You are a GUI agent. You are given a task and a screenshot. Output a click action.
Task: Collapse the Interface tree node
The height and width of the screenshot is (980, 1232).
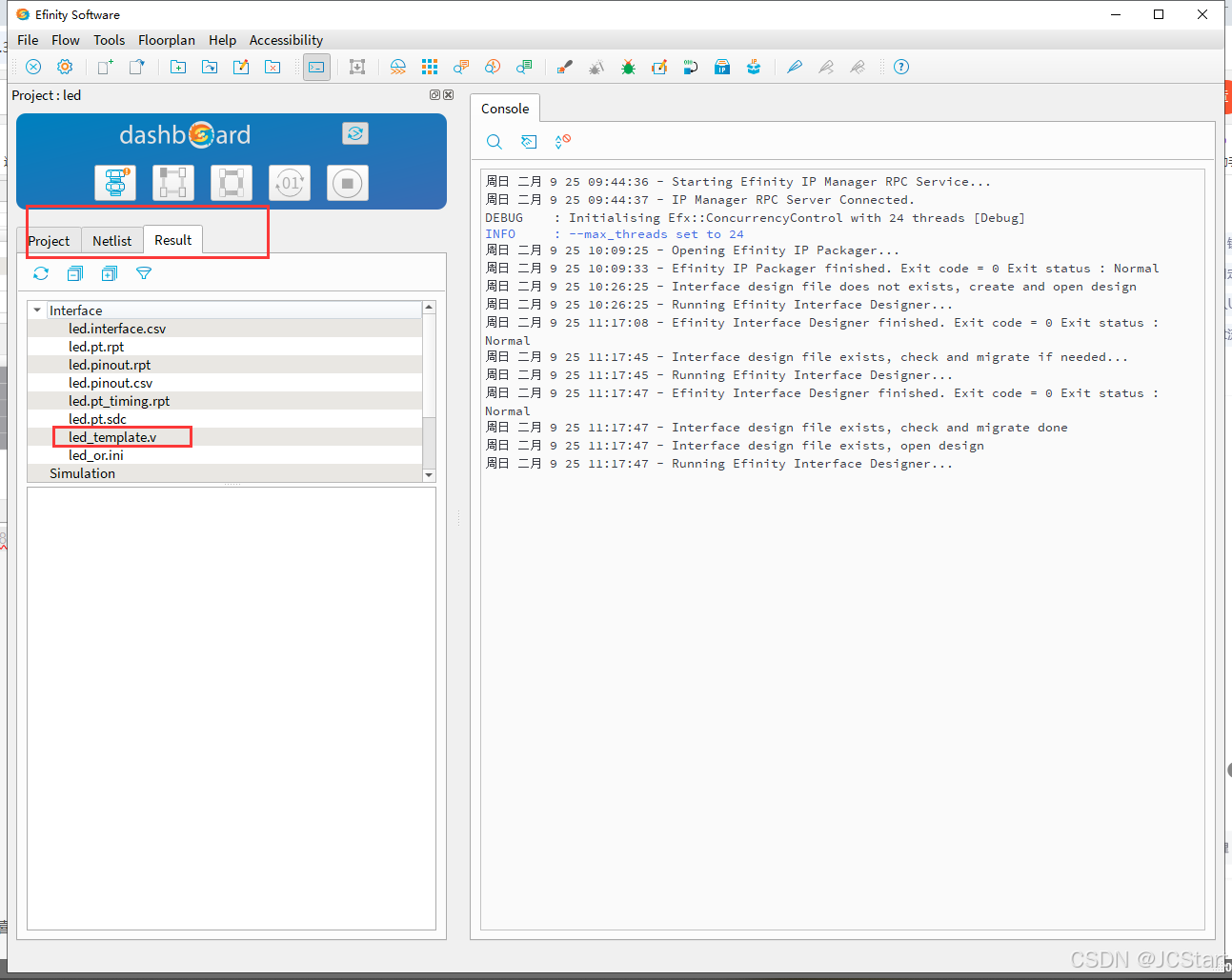pos(37,310)
